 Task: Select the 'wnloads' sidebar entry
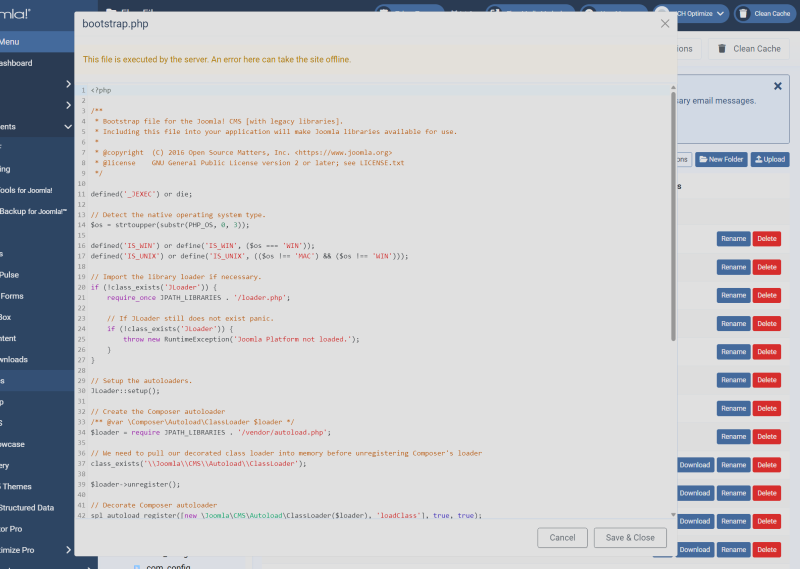14,360
